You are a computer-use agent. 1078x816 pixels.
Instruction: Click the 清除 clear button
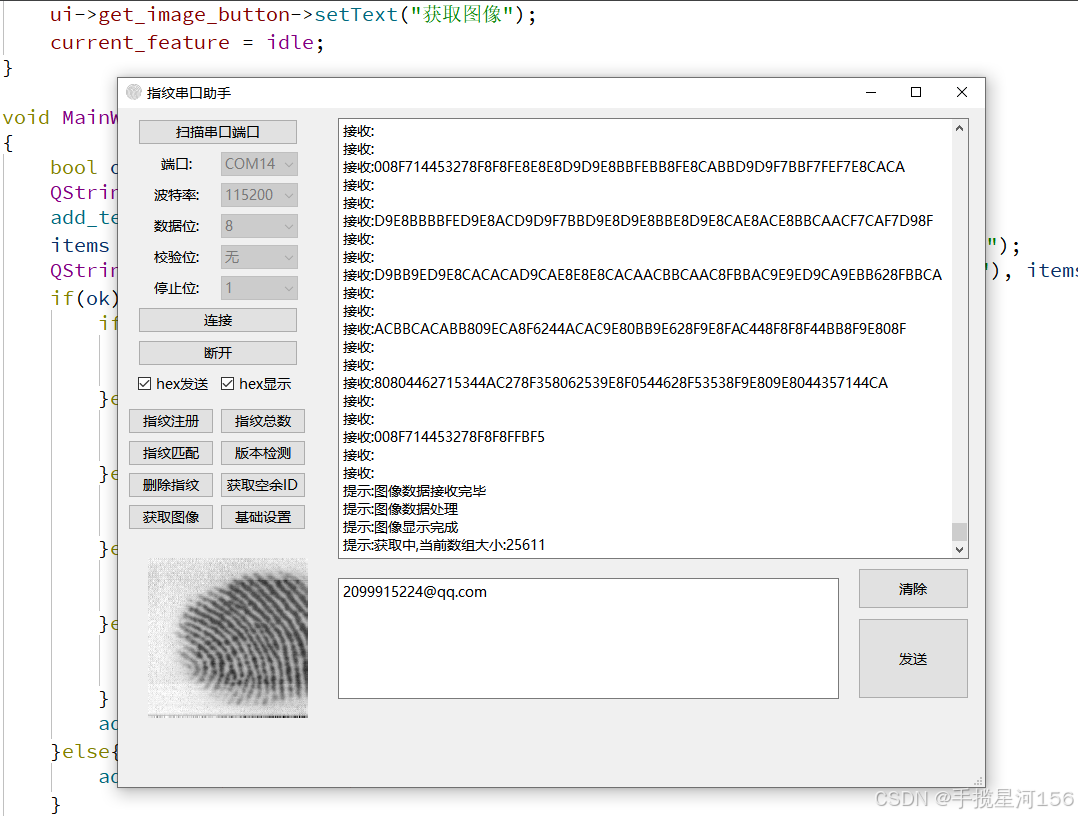click(x=913, y=588)
